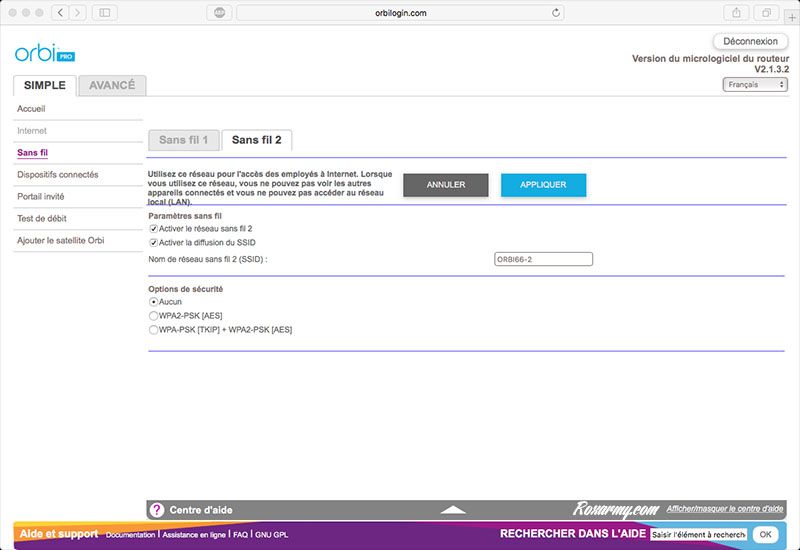Screen dimensions: 800x550
Task: Open the Français language dropdown
Action: point(755,85)
